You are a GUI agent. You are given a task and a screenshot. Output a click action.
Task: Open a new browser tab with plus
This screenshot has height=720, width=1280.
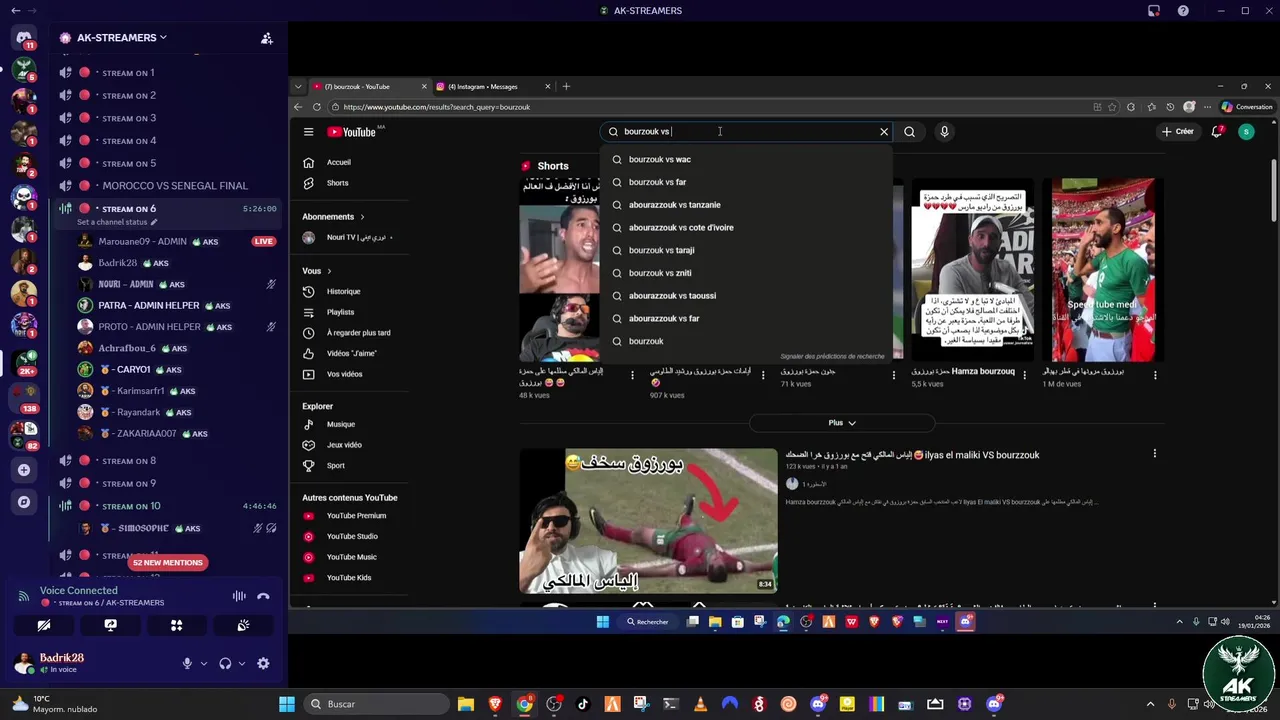(x=566, y=87)
